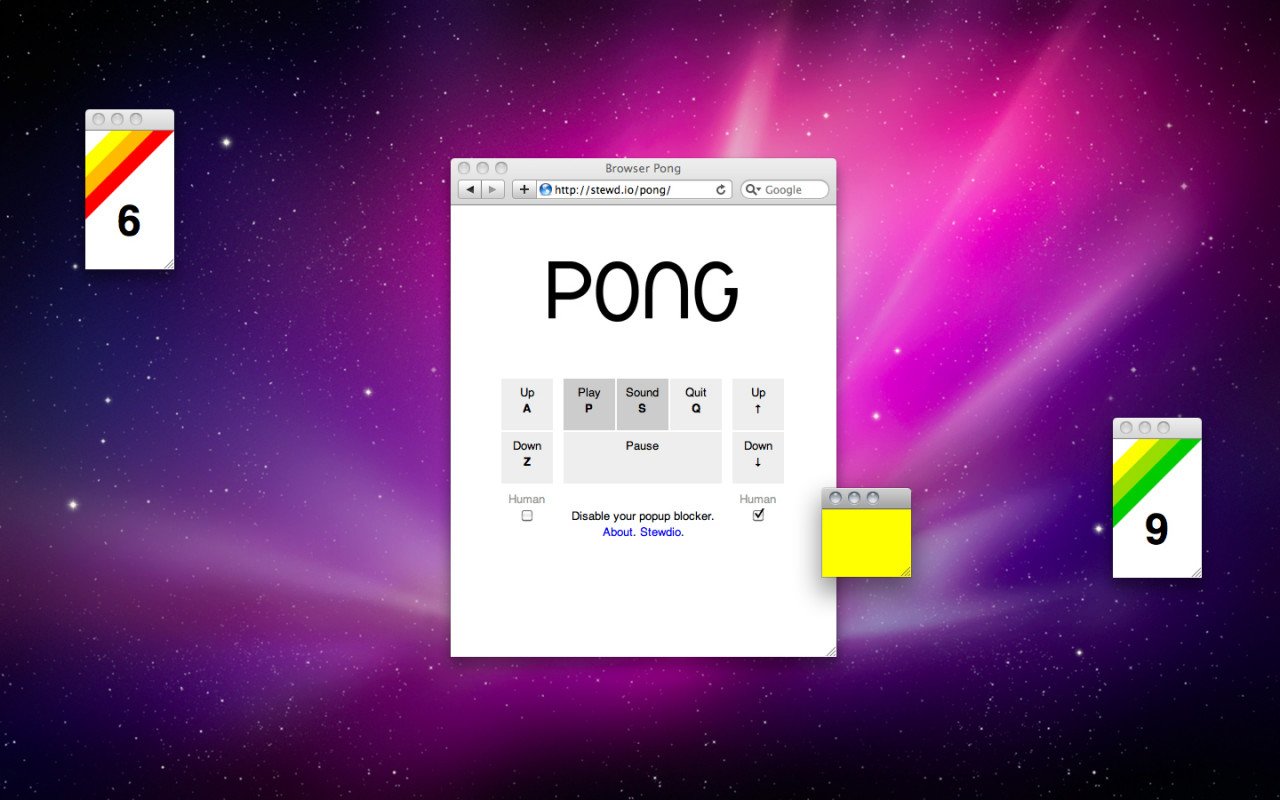The width and height of the screenshot is (1280, 800).
Task: Enable the left player's Human checkbox
Action: tap(527, 516)
